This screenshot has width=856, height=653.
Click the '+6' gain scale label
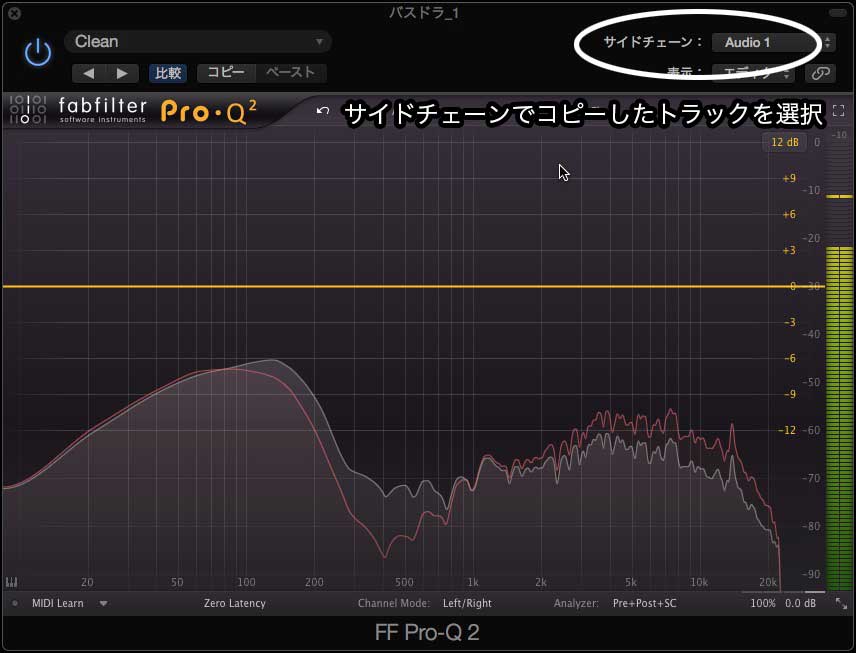789,215
